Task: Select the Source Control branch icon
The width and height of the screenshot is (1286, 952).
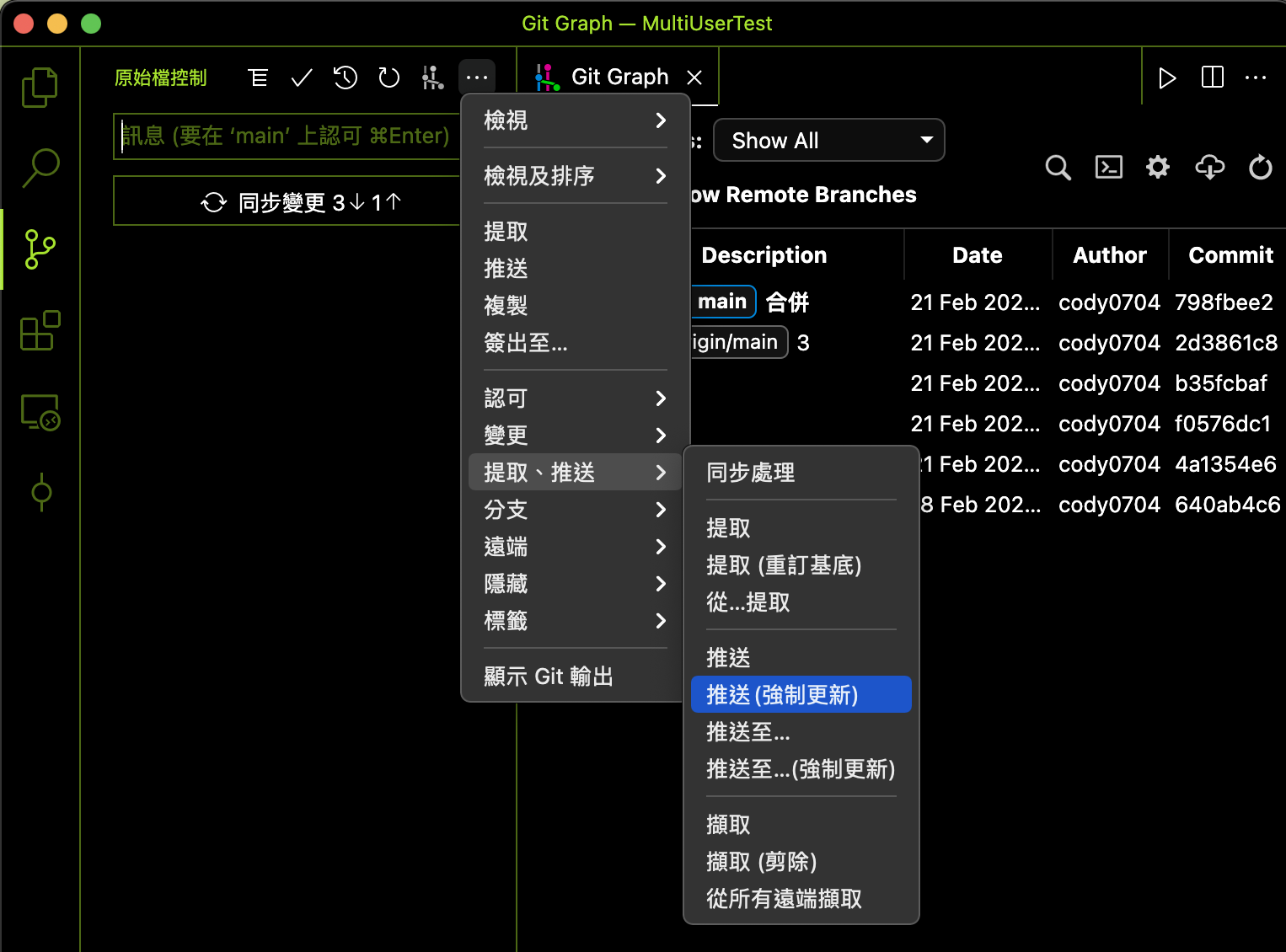Action: pyautogui.click(x=40, y=249)
